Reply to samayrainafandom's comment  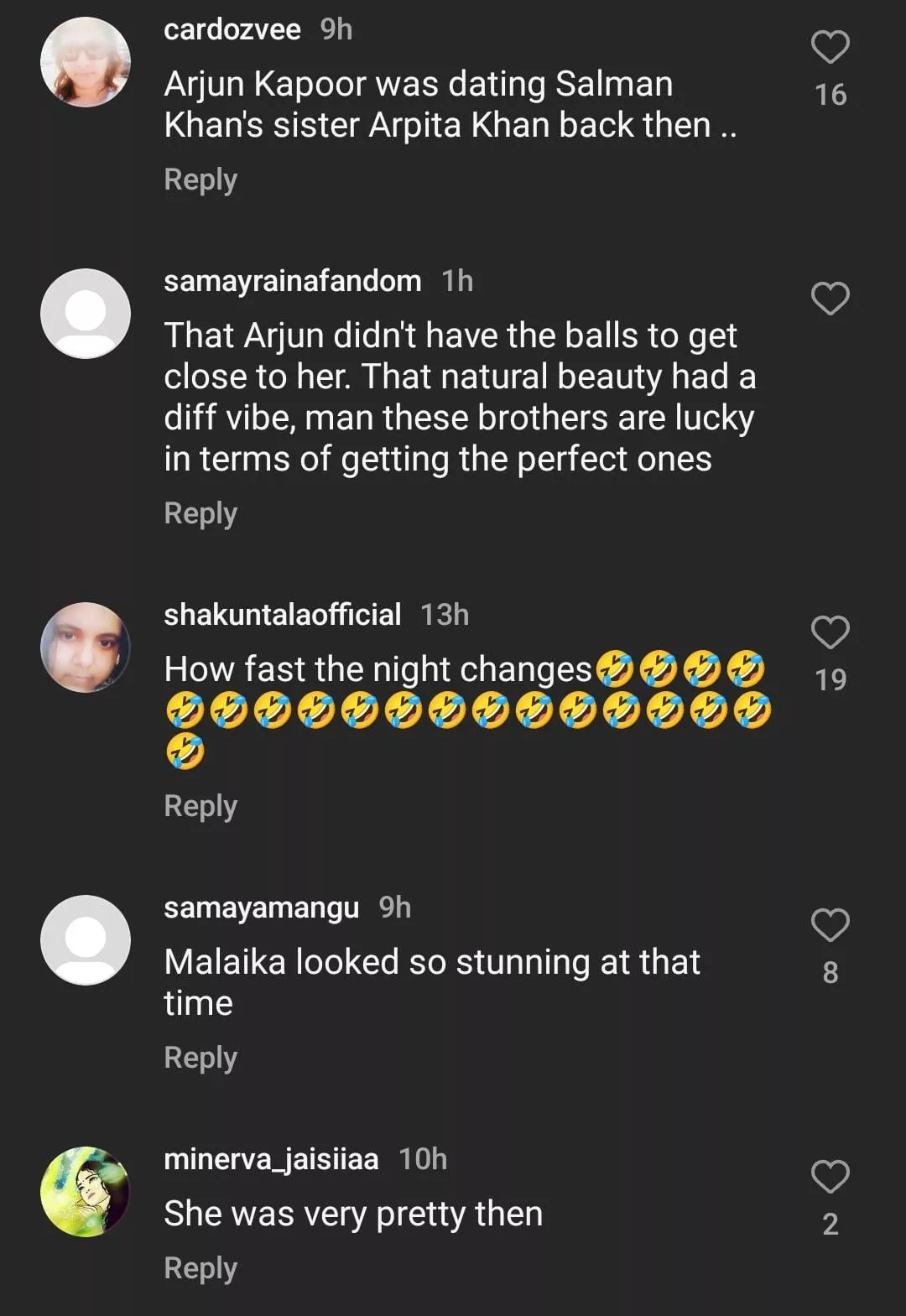[x=200, y=513]
